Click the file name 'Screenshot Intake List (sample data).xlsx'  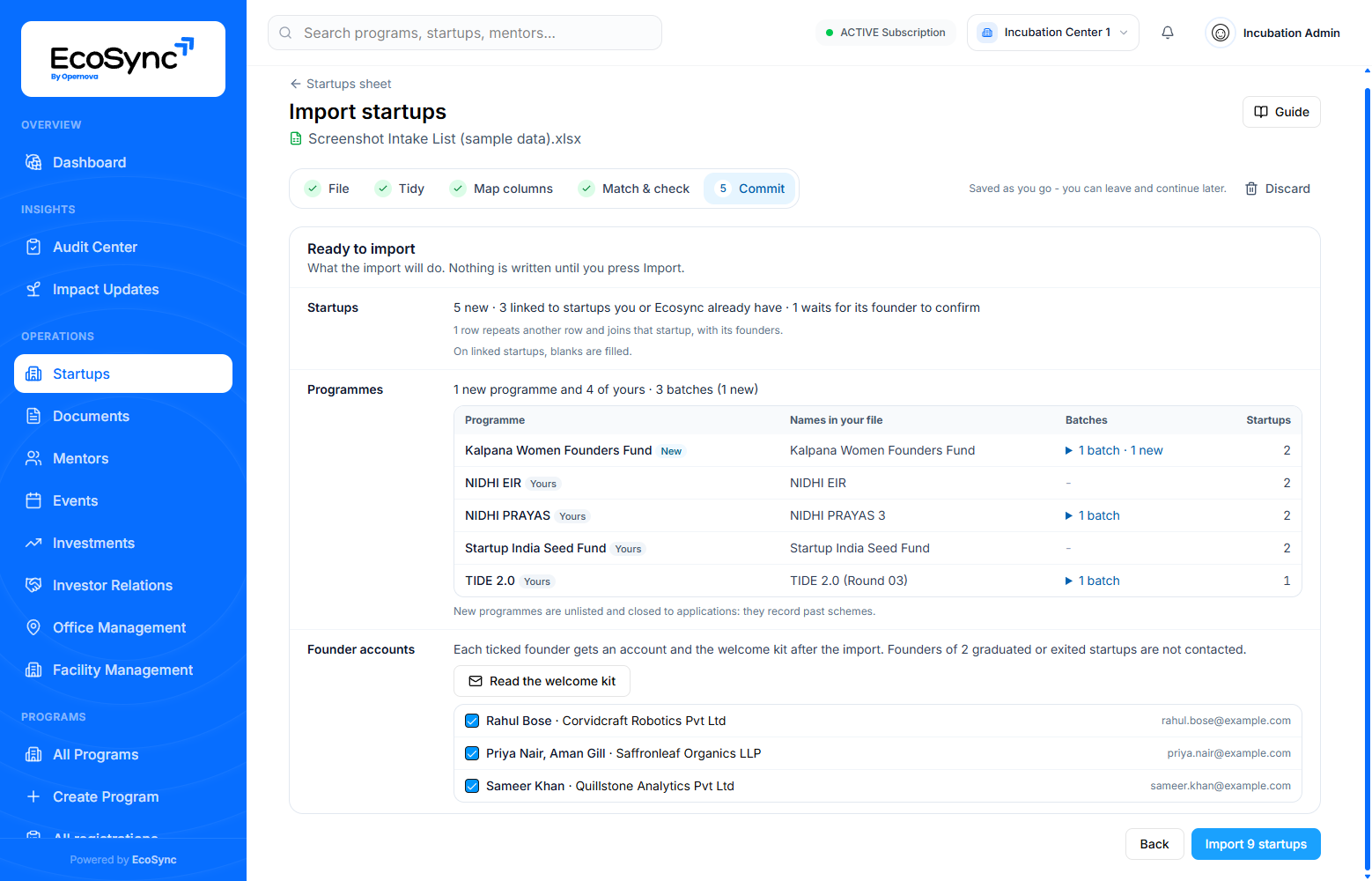(445, 138)
